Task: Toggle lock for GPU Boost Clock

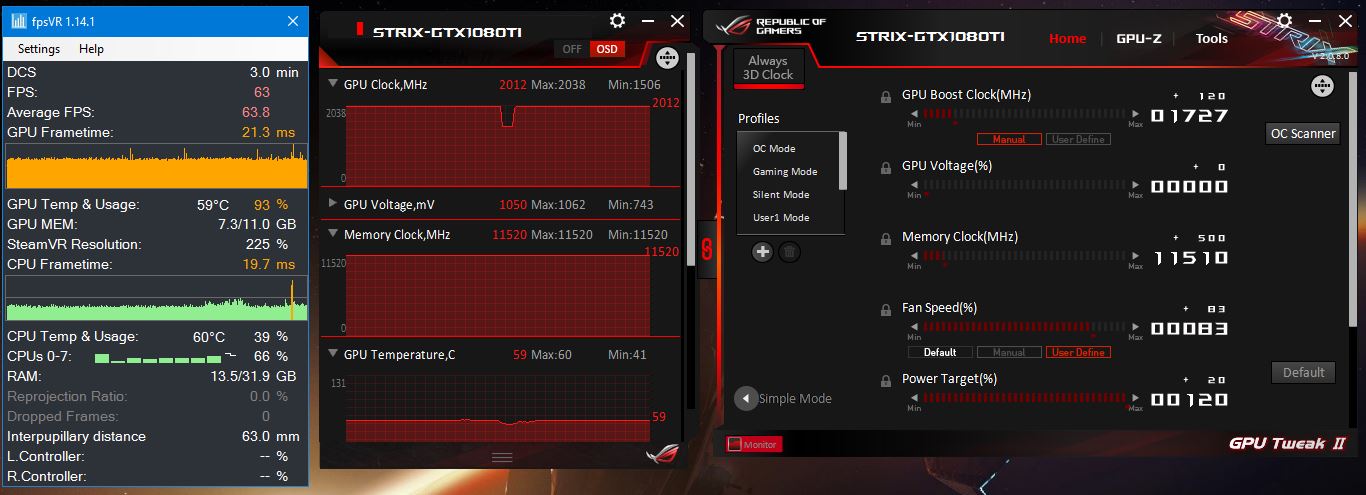Action: click(x=886, y=97)
